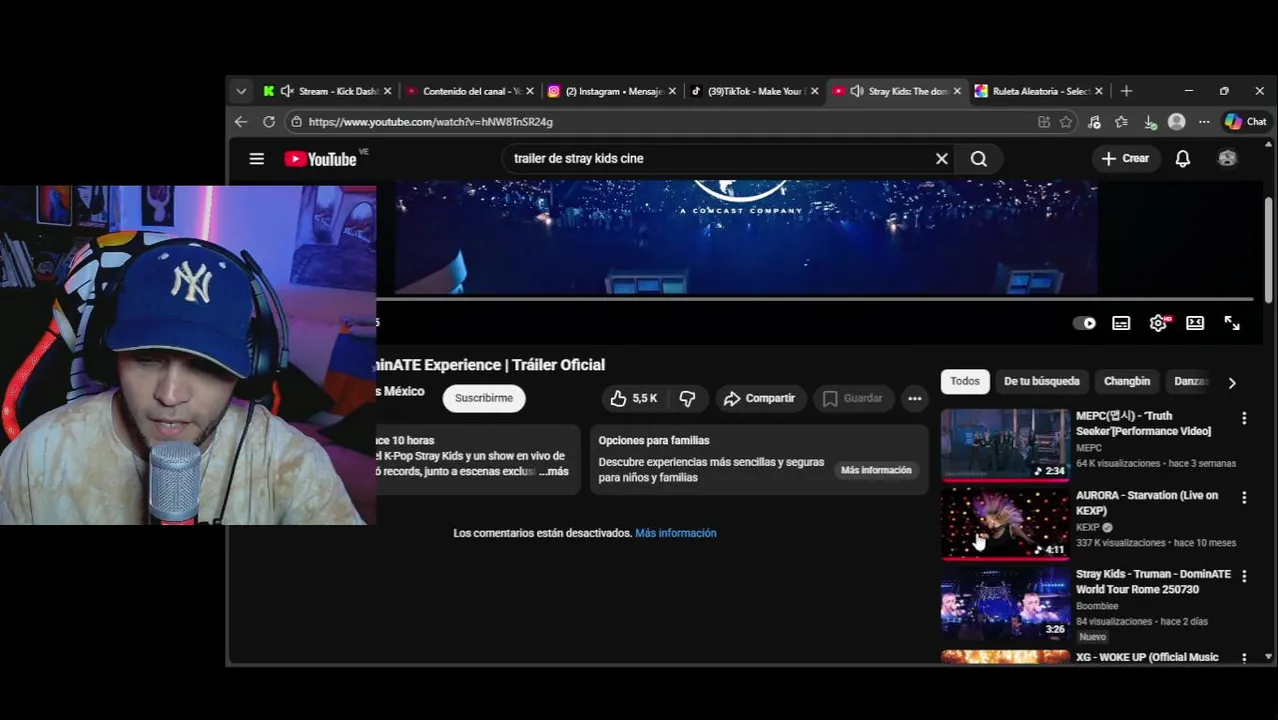Switch to Stream - Kick Dashboard tab
1278x720 pixels.
[x=326, y=91]
